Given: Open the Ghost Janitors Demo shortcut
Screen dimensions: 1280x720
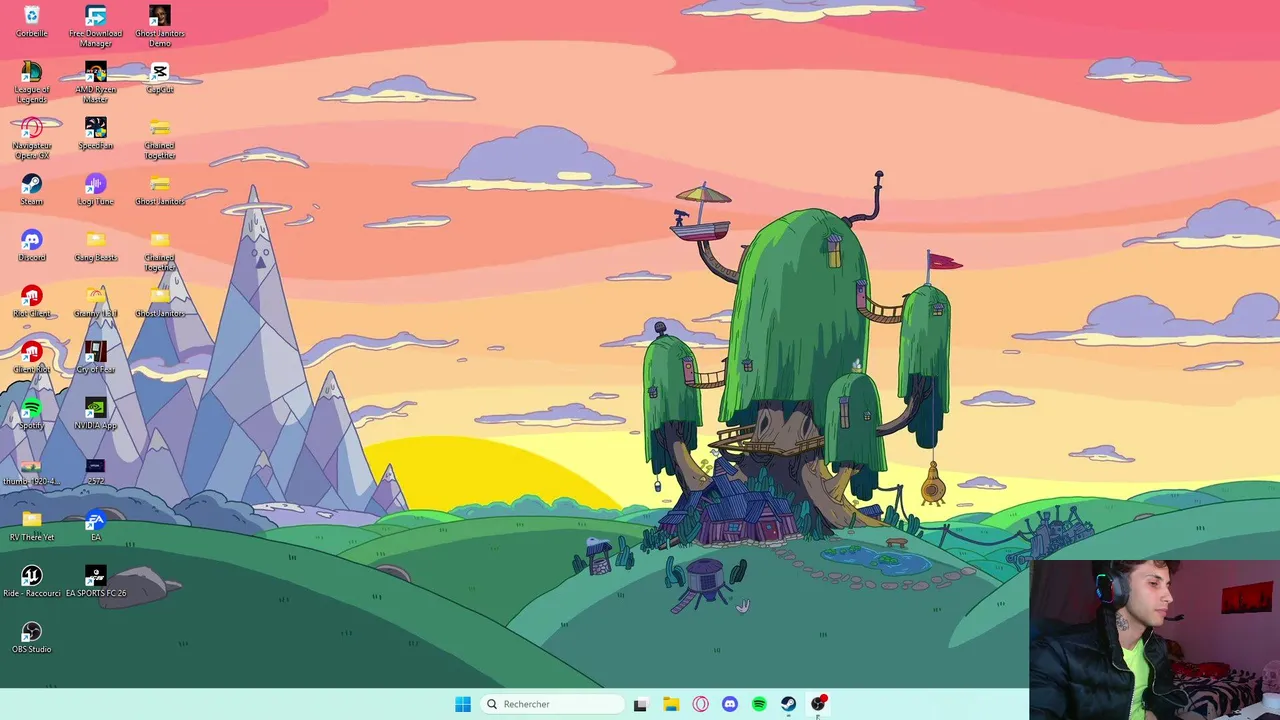Looking at the screenshot, I should (160, 26).
